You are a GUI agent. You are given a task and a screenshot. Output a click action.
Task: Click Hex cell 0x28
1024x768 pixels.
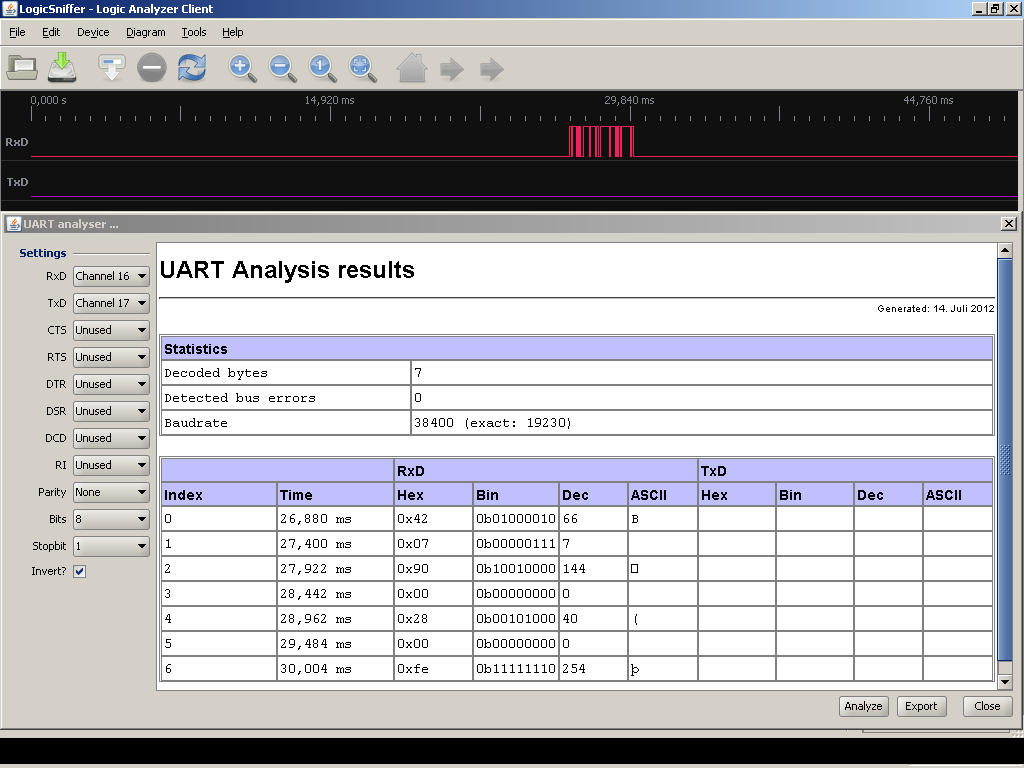point(433,618)
